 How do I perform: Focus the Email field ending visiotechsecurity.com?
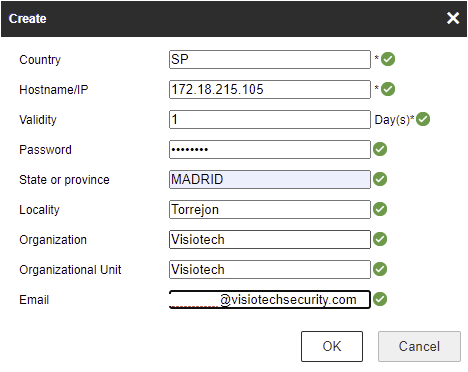coord(270,300)
